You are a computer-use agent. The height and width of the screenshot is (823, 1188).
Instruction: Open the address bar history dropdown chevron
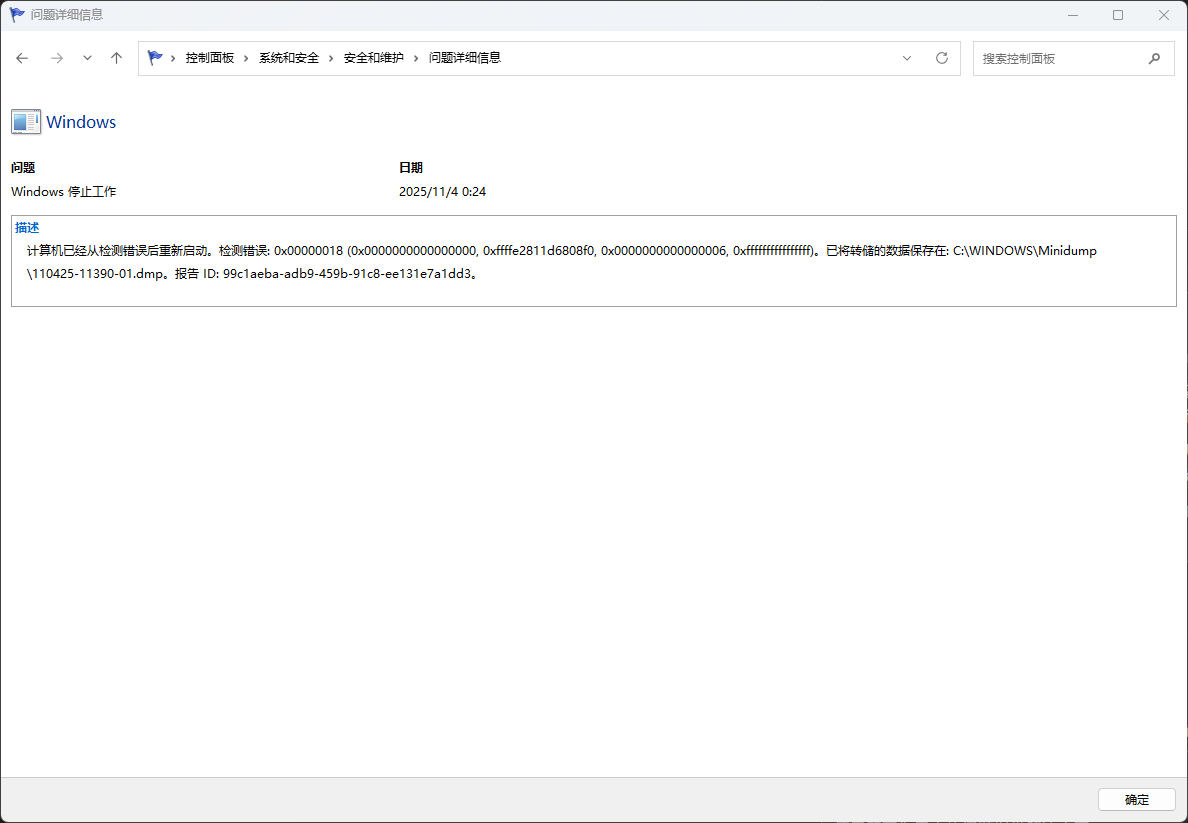(906, 58)
